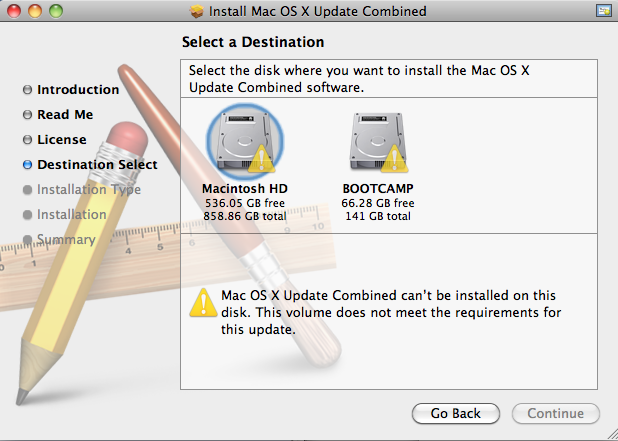Click the Continue button
This screenshot has width=618, height=441.
555,413
